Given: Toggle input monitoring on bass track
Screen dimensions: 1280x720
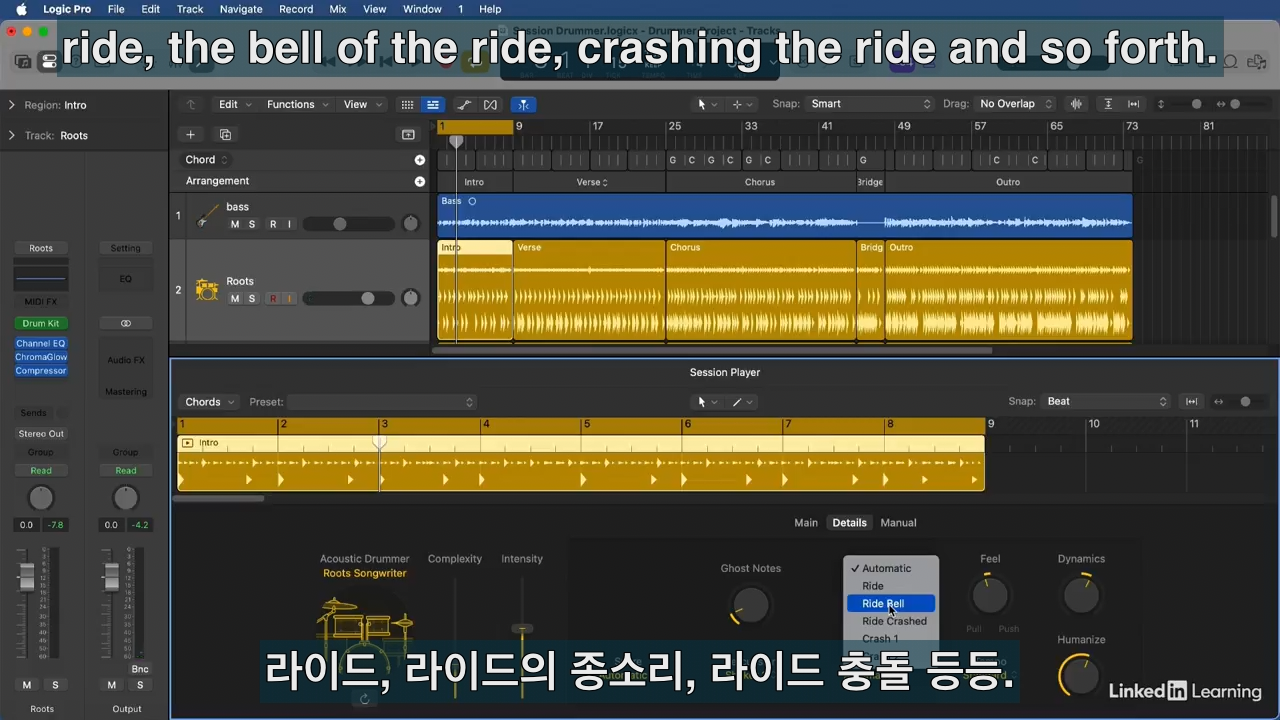Looking at the screenshot, I should click(x=290, y=224).
